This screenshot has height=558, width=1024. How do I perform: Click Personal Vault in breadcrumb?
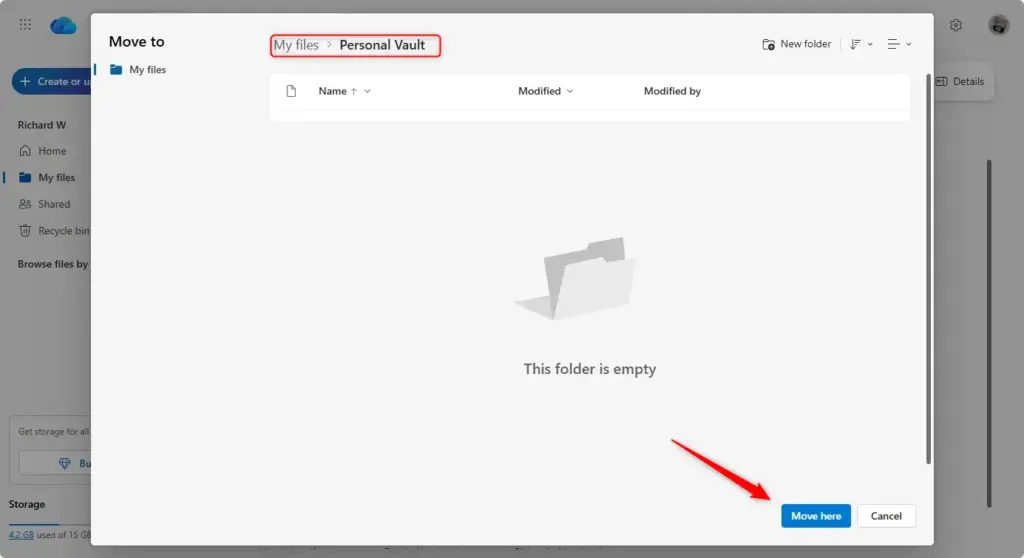(382, 45)
